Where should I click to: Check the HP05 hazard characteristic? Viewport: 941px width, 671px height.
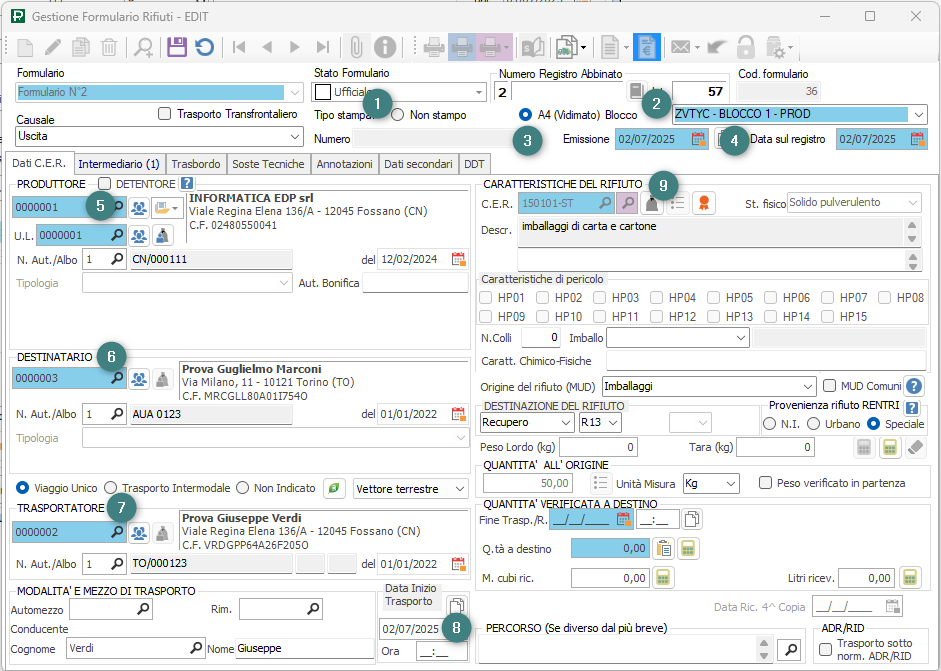[x=713, y=298]
